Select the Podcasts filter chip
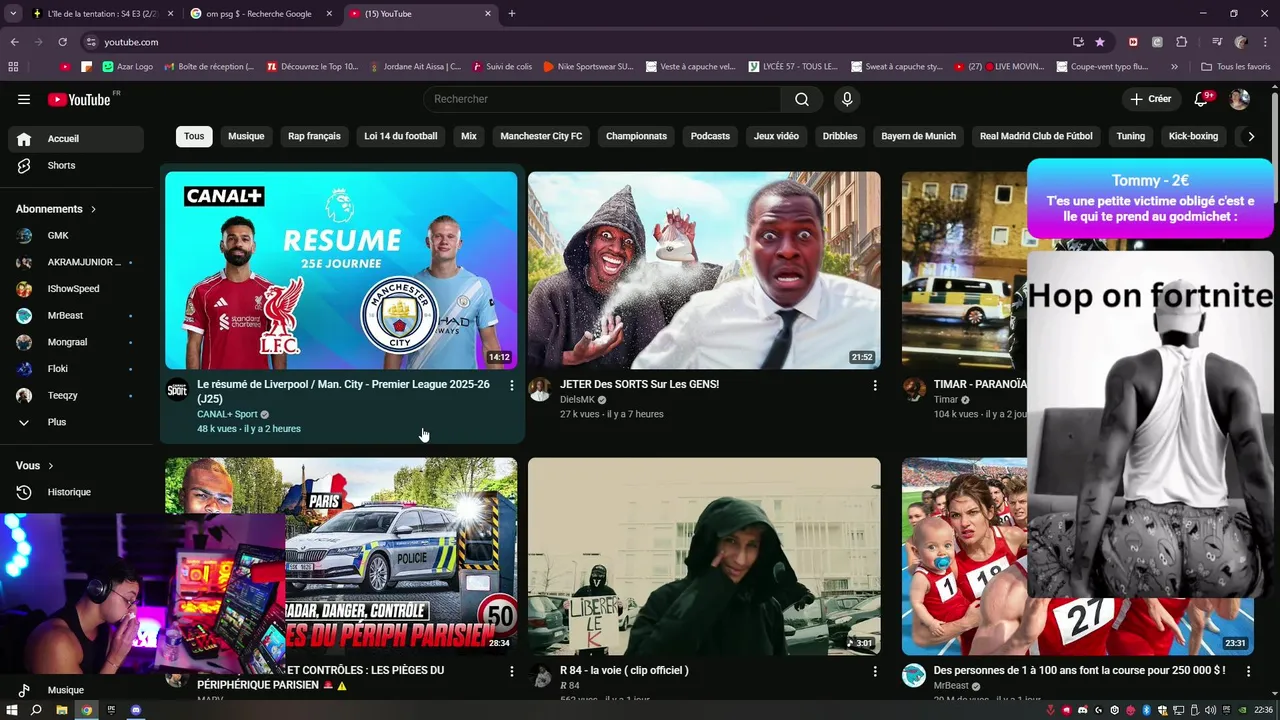The width and height of the screenshot is (1280, 720). [x=710, y=136]
